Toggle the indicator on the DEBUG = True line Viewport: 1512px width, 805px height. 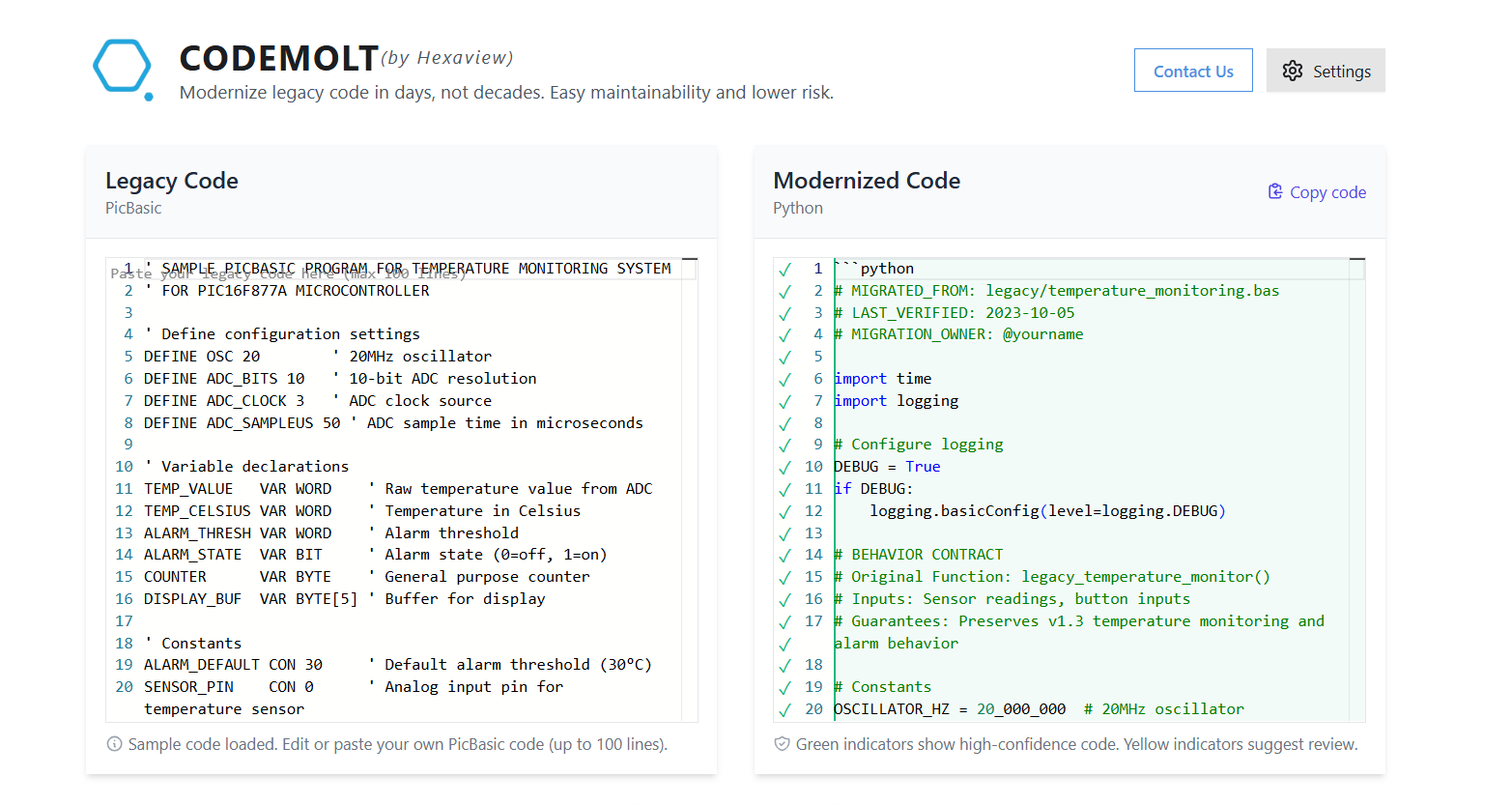point(785,466)
